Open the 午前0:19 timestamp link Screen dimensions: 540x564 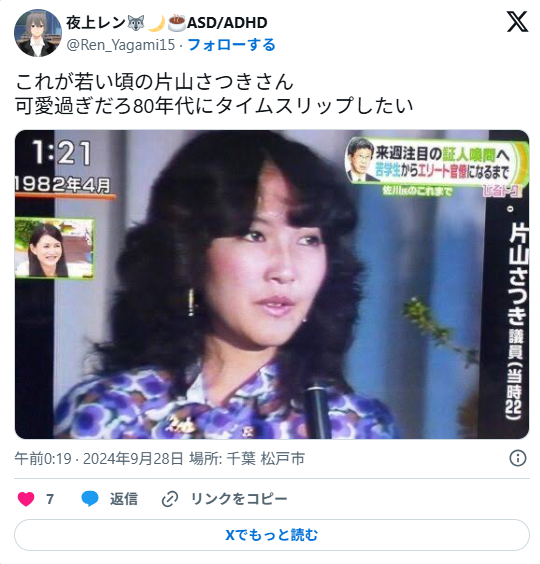(x=43, y=459)
